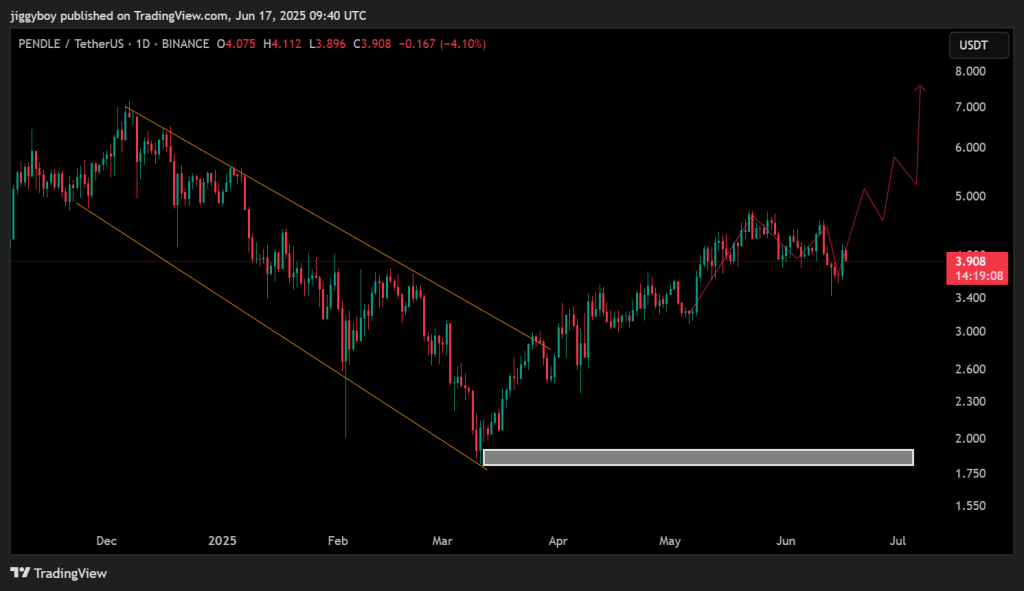Image resolution: width=1024 pixels, height=591 pixels.
Task: Click the low value L3.896
Action: pyautogui.click(x=327, y=44)
